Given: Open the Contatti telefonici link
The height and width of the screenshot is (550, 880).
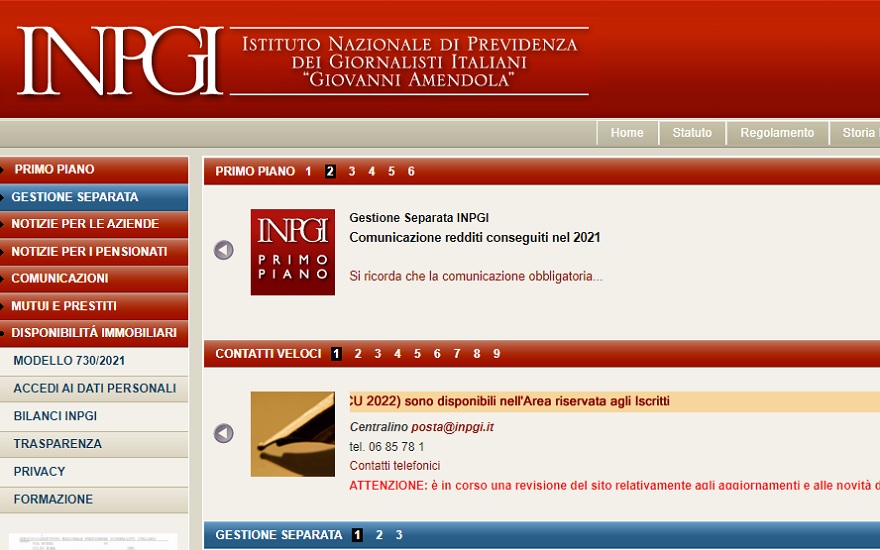Looking at the screenshot, I should pos(395,466).
